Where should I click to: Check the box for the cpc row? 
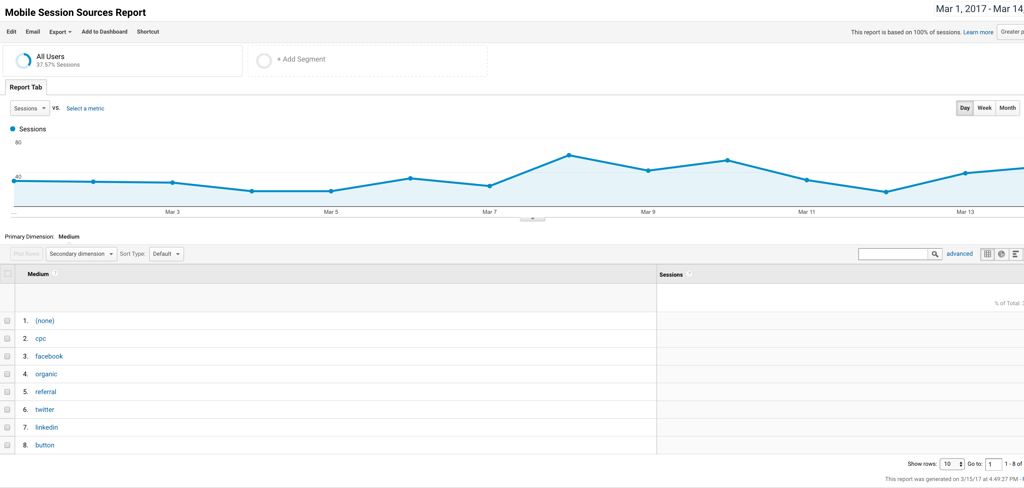point(7,338)
